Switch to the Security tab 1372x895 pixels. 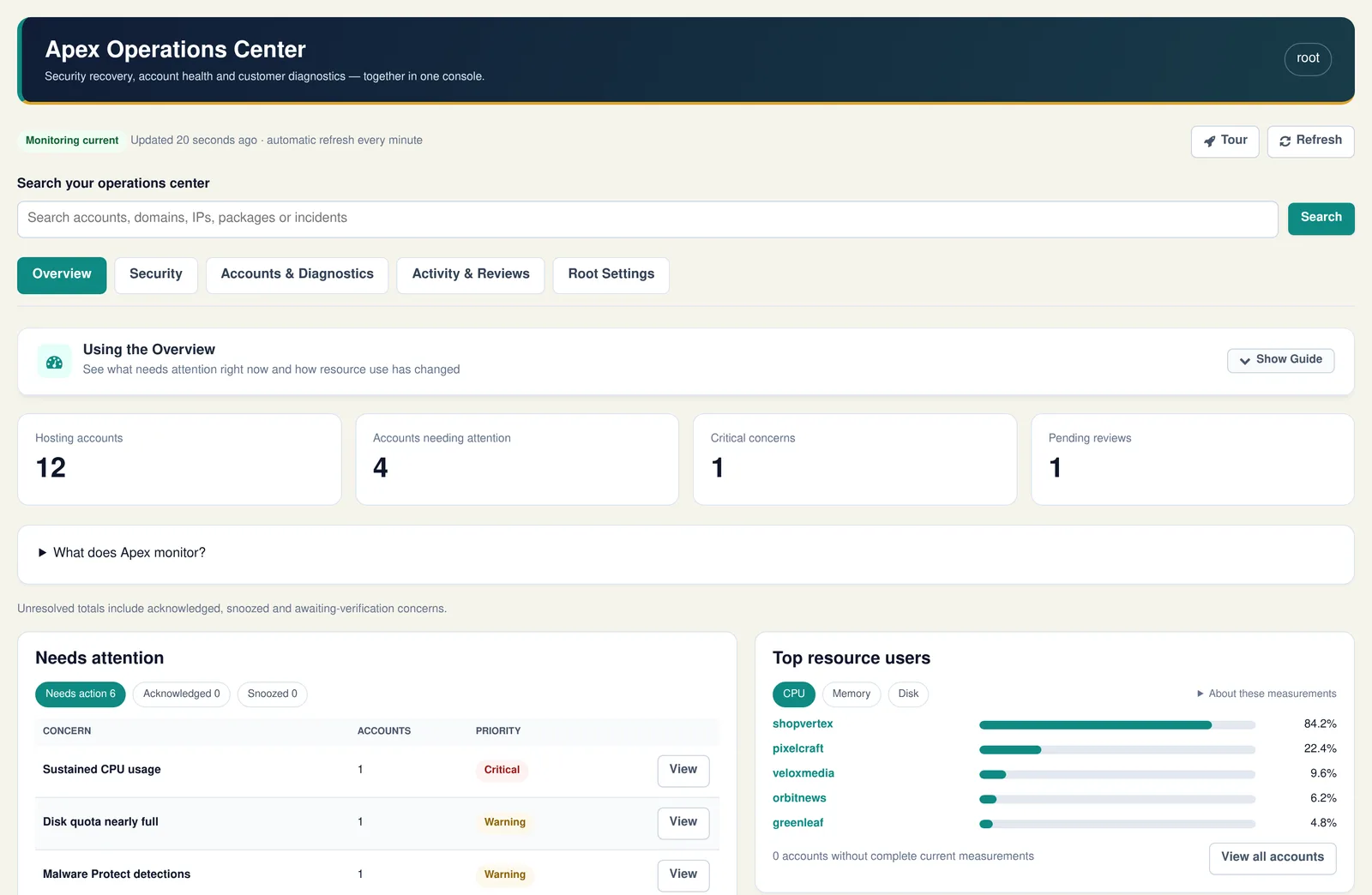pos(156,275)
